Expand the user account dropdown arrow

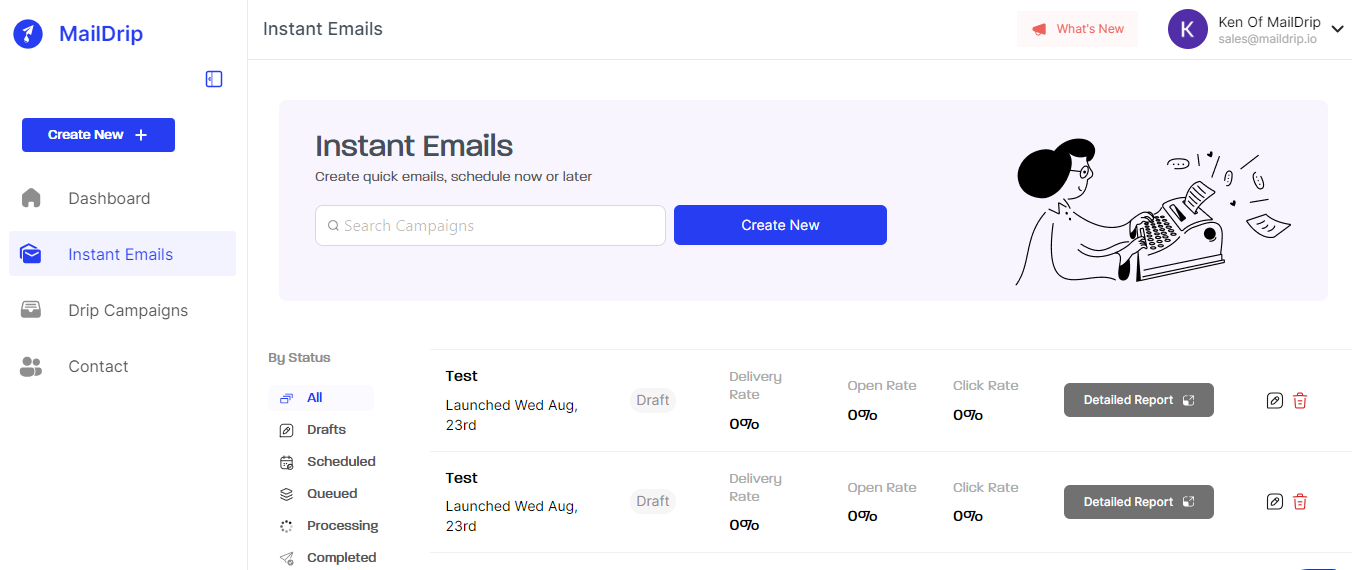pos(1338,29)
